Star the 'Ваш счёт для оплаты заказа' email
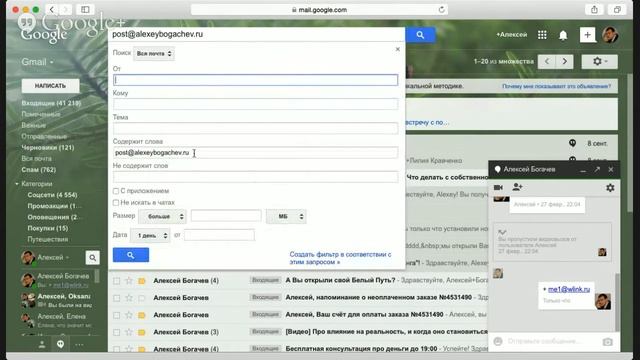The image size is (640, 360). (129, 315)
